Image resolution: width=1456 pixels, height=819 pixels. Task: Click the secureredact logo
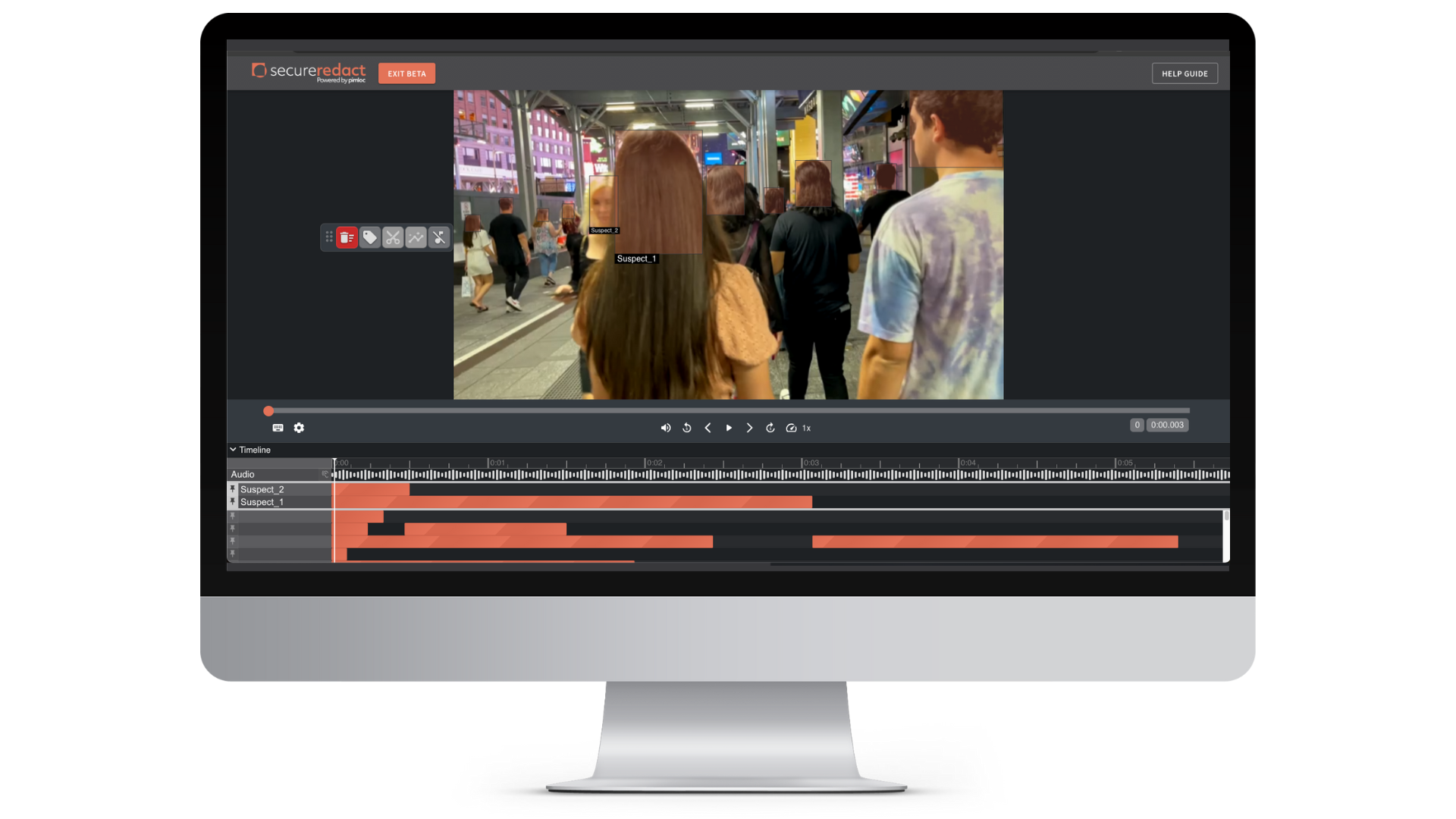click(x=307, y=71)
